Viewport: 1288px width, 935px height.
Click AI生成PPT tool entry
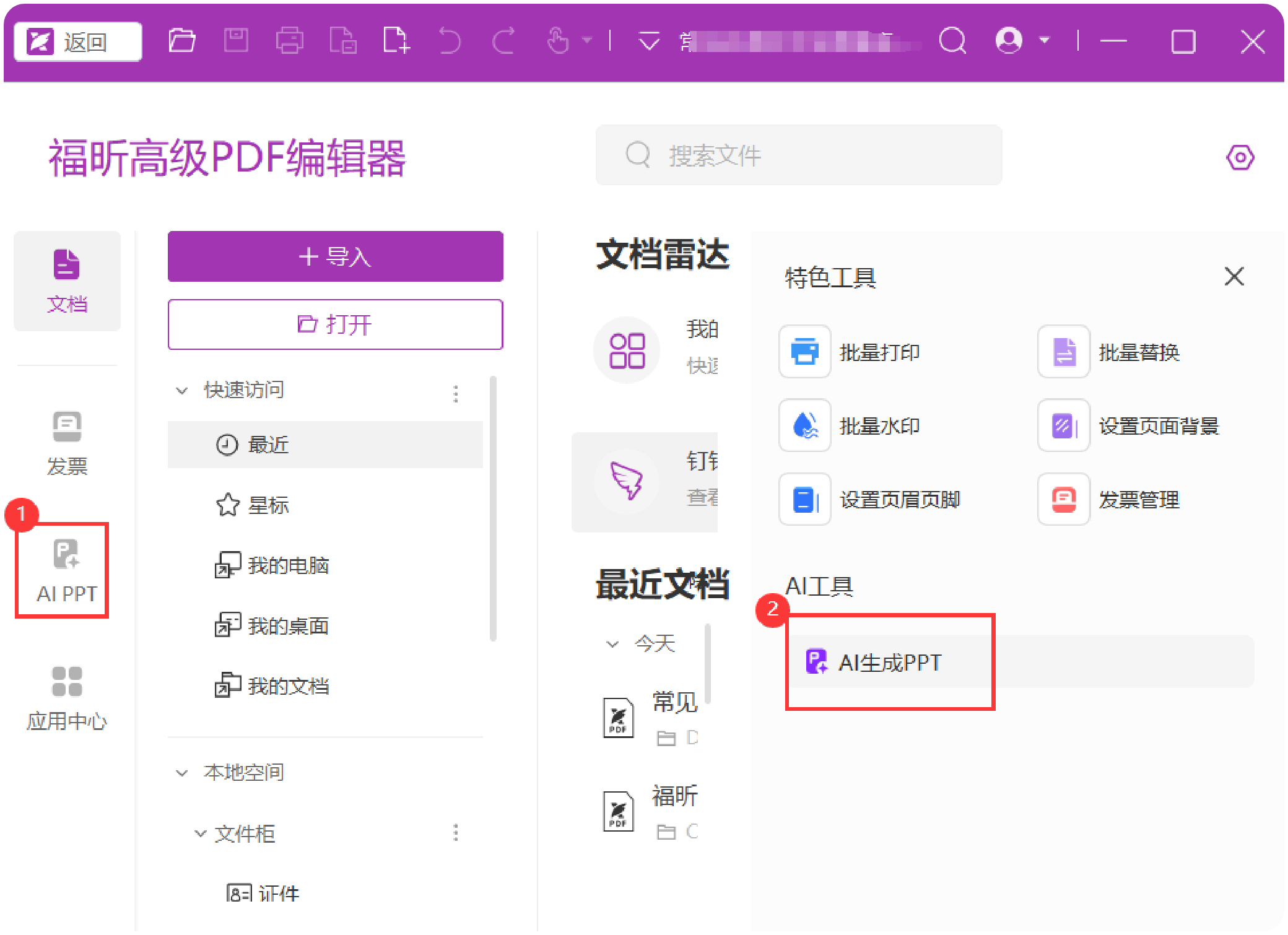[1022, 661]
